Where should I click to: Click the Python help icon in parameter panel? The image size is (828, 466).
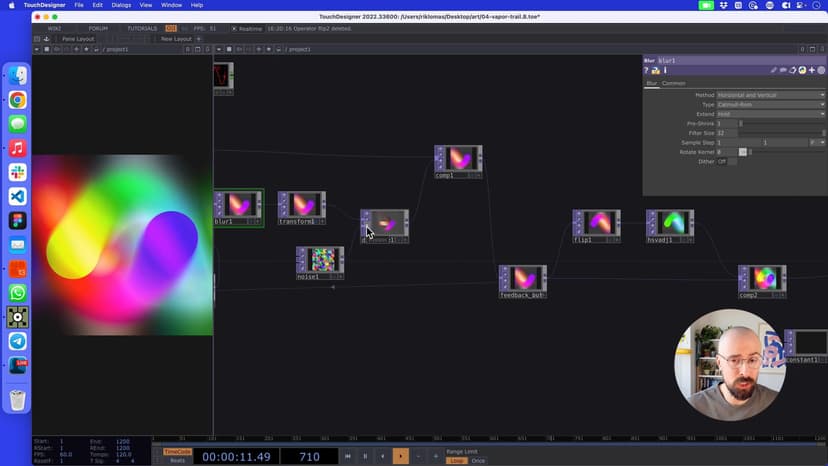tap(655, 71)
